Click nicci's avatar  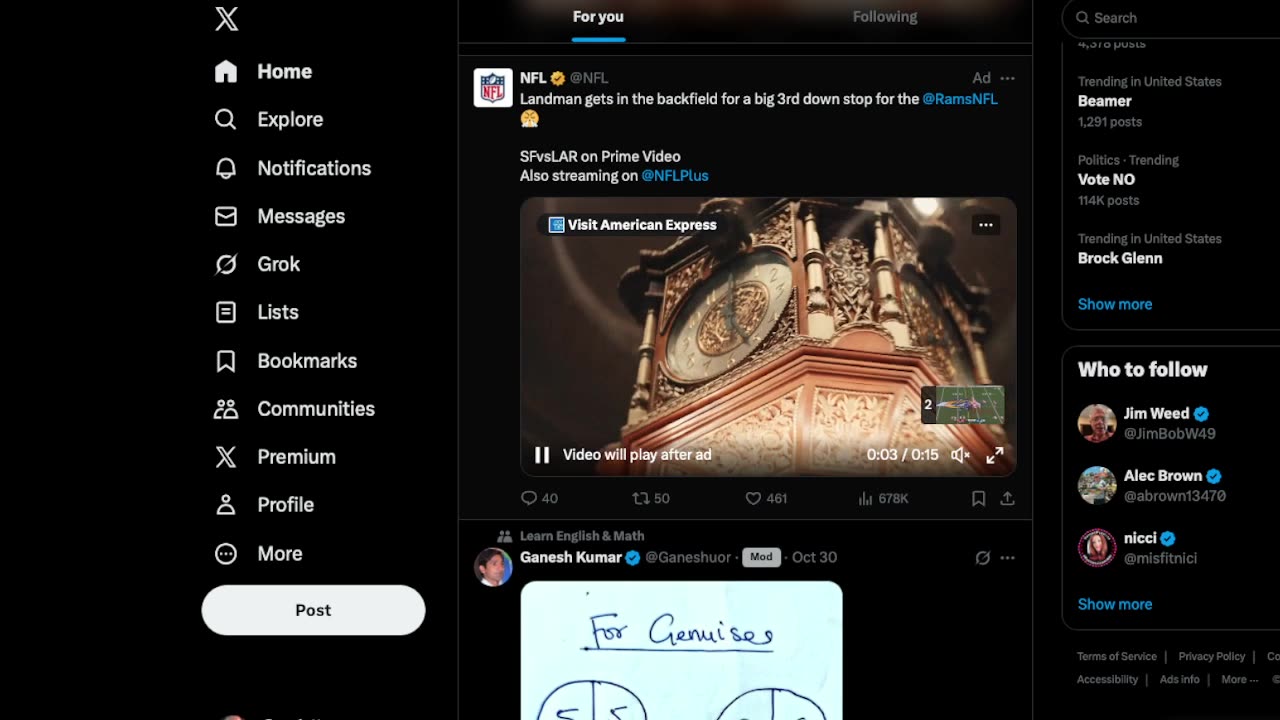1097,547
